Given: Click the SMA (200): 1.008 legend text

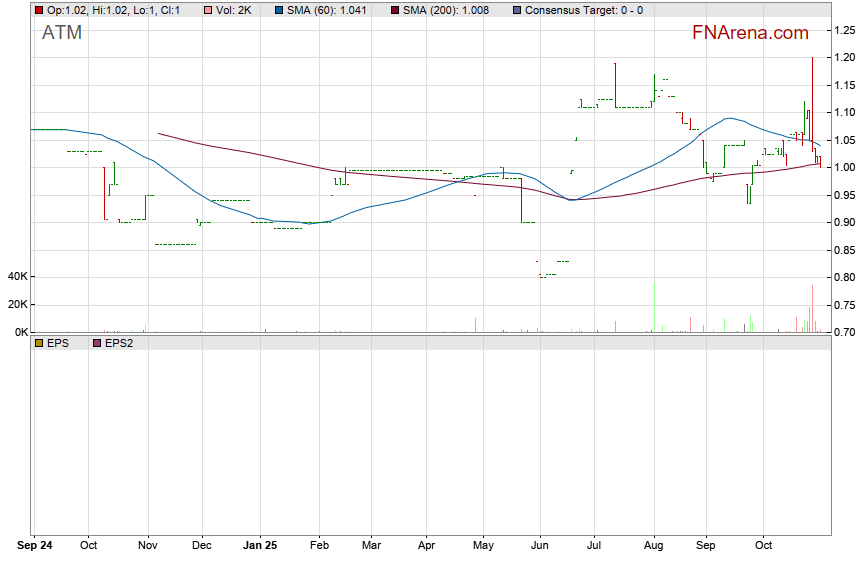Looking at the screenshot, I should [x=448, y=10].
